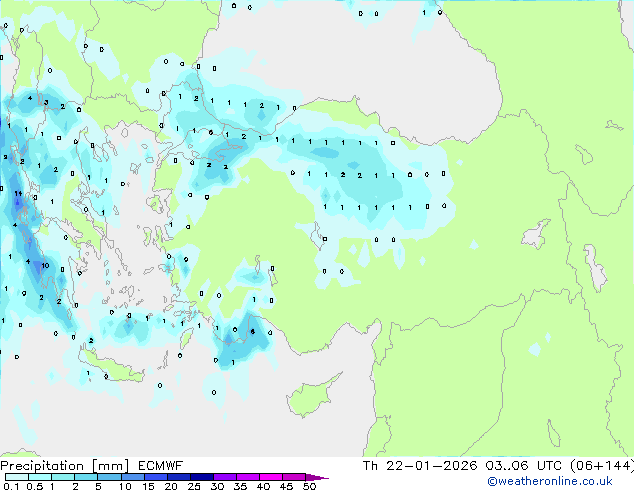The image size is (634, 490).
Task: Click the legend's purple over-50 arrow tip
Action: click(317, 477)
